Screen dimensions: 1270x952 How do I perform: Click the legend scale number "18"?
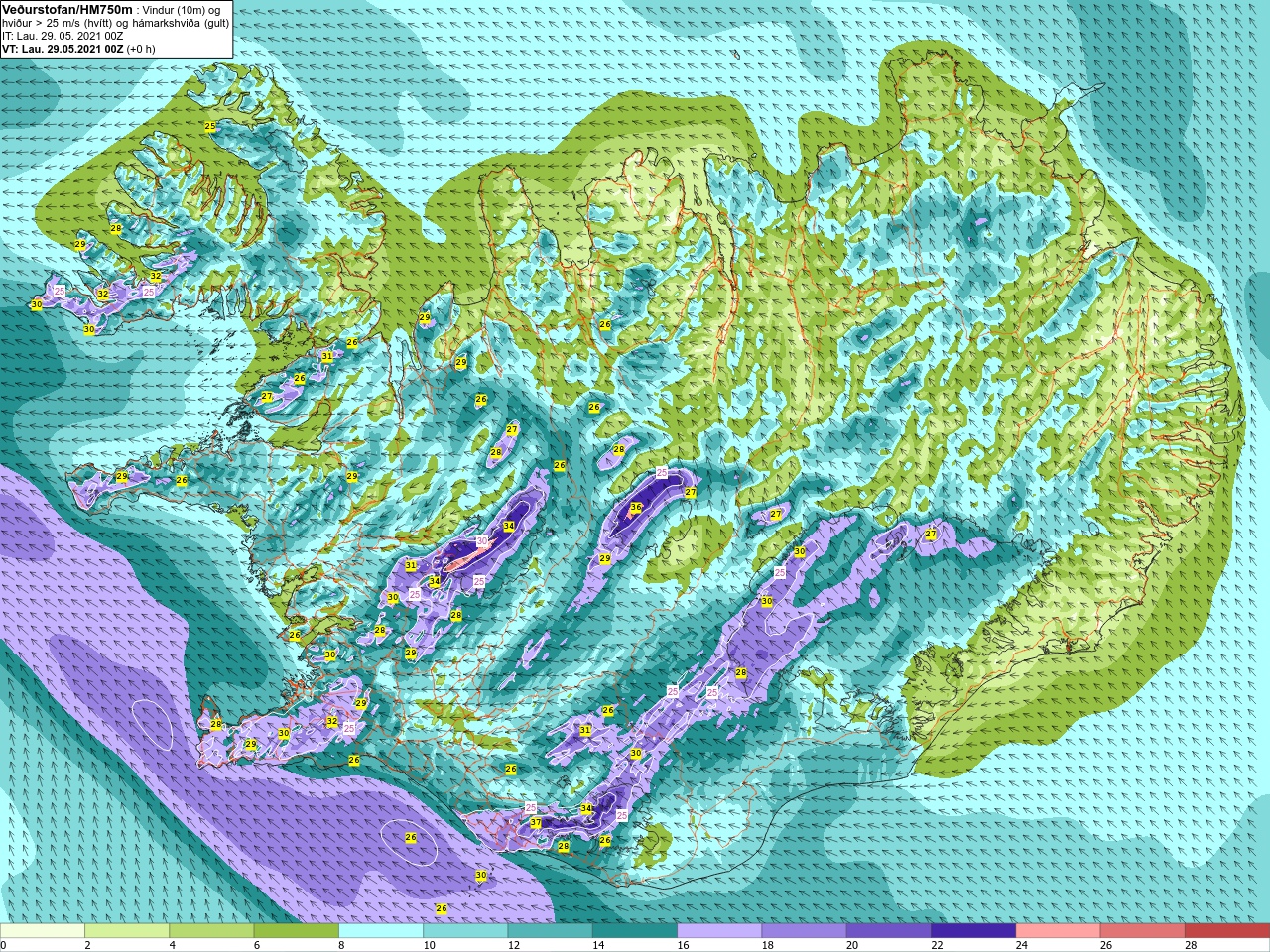pyautogui.click(x=767, y=945)
